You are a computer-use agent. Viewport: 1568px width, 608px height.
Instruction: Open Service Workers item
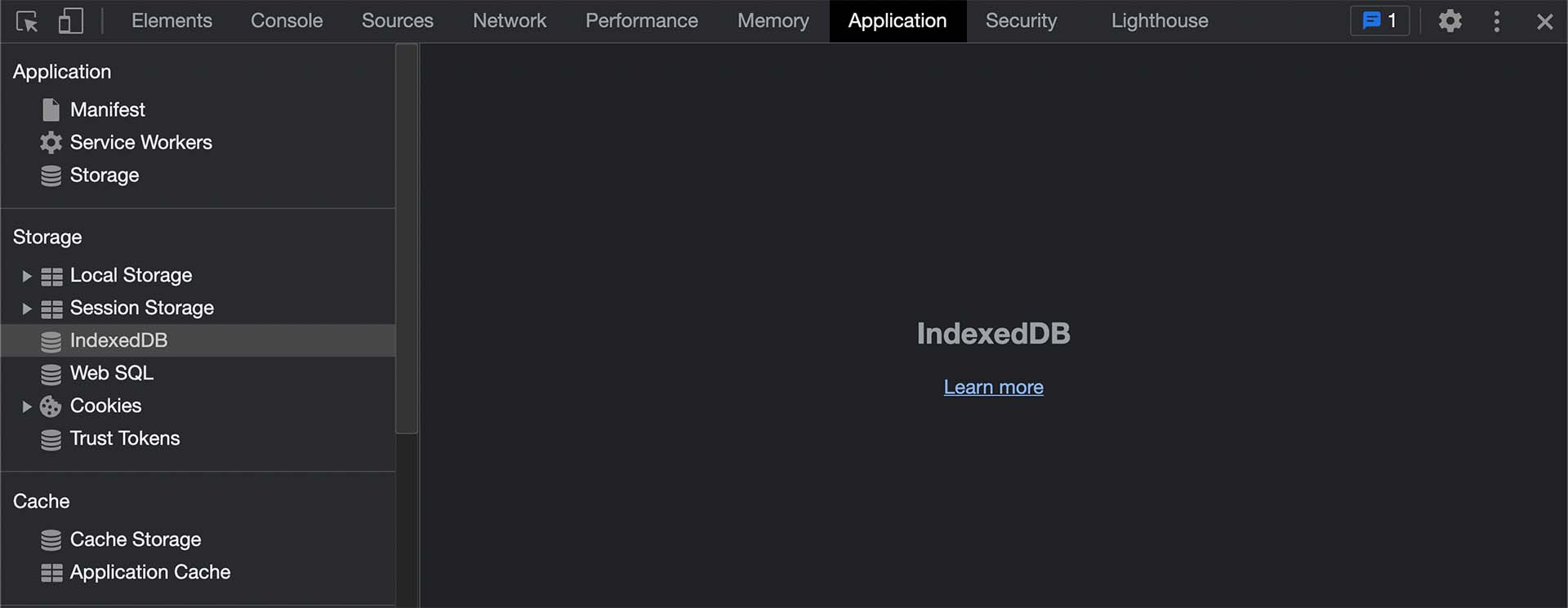click(140, 142)
